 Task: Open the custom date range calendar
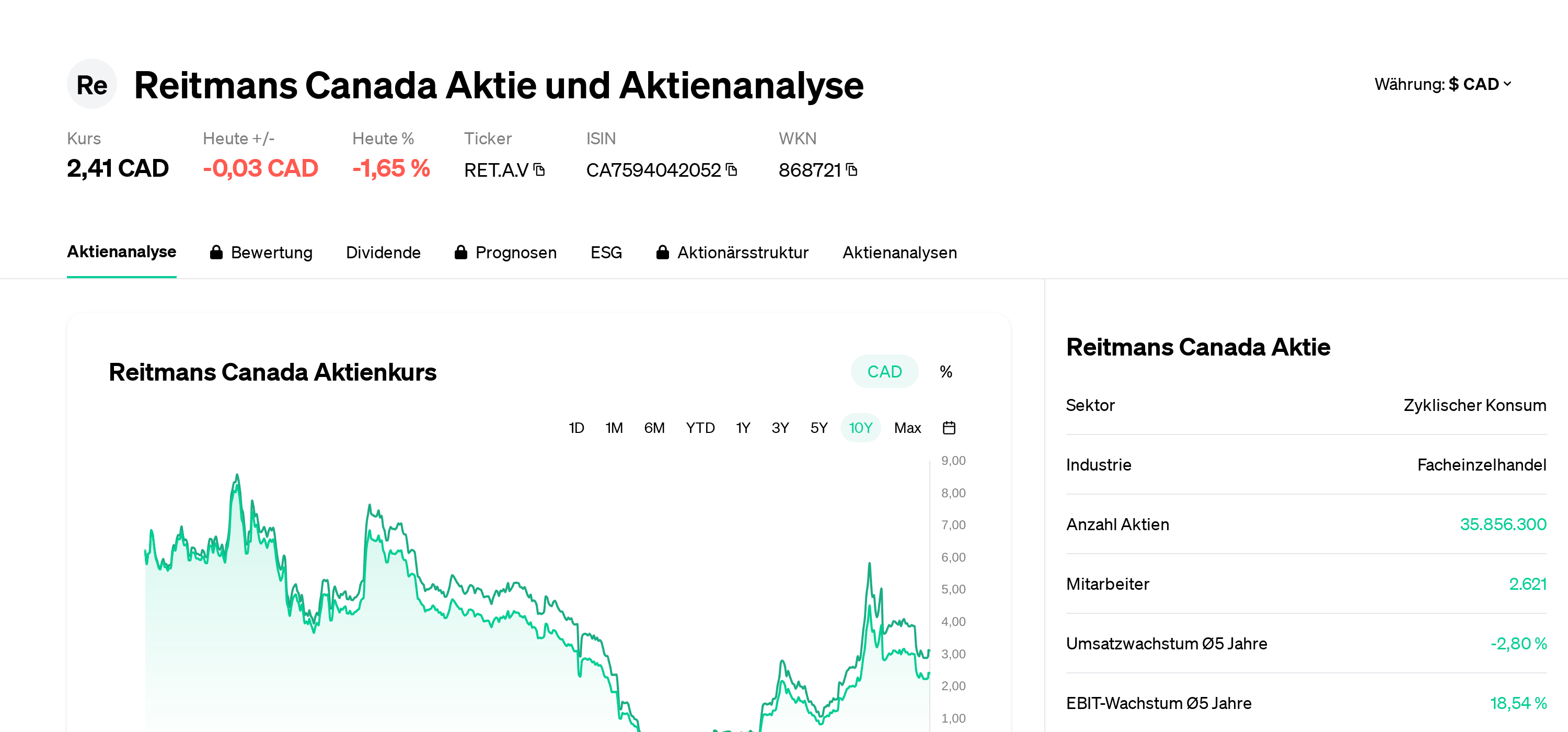[x=949, y=428]
